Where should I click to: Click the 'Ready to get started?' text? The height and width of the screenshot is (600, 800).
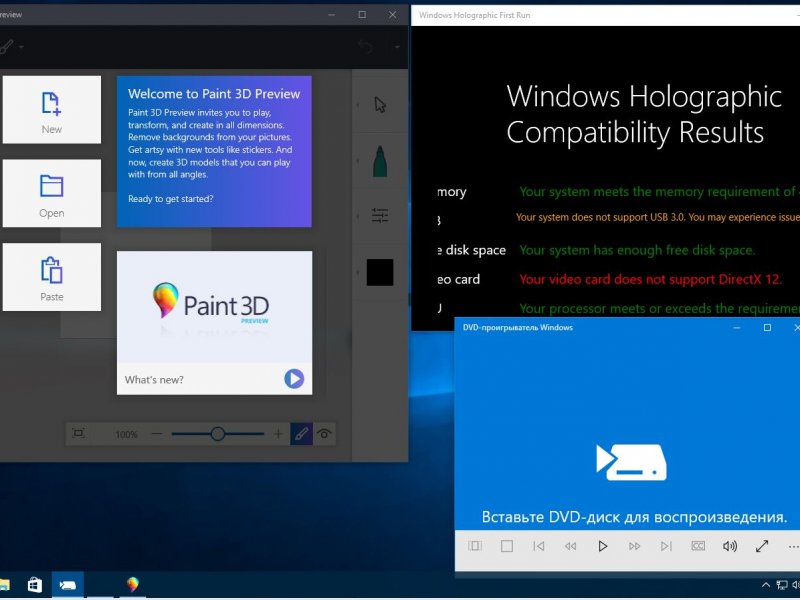[x=170, y=199]
